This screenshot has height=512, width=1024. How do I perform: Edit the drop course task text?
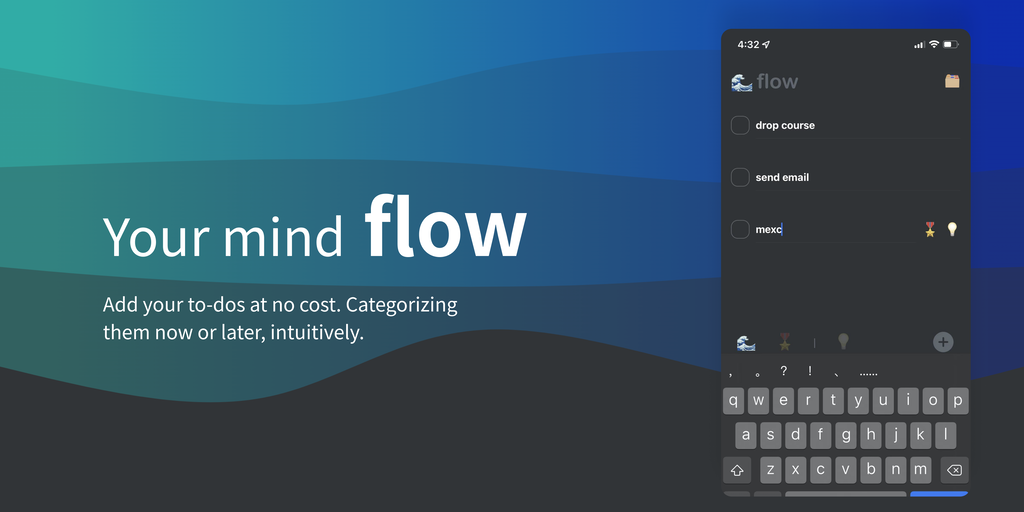pyautogui.click(x=785, y=125)
